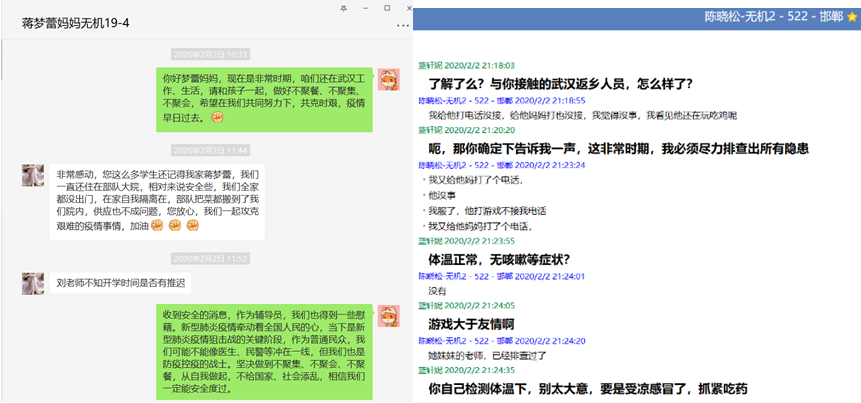Click the bold message 游戏大于友情啊

[472, 323]
